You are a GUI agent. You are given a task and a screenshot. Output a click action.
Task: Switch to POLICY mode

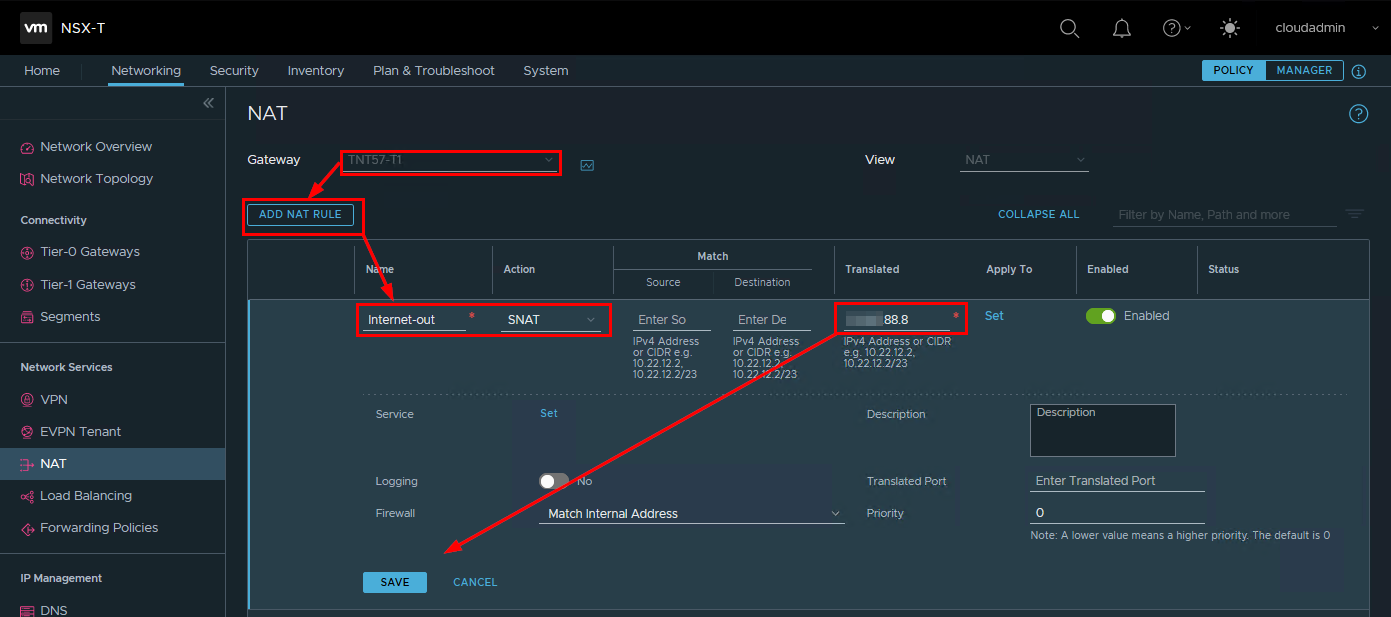pos(1233,70)
